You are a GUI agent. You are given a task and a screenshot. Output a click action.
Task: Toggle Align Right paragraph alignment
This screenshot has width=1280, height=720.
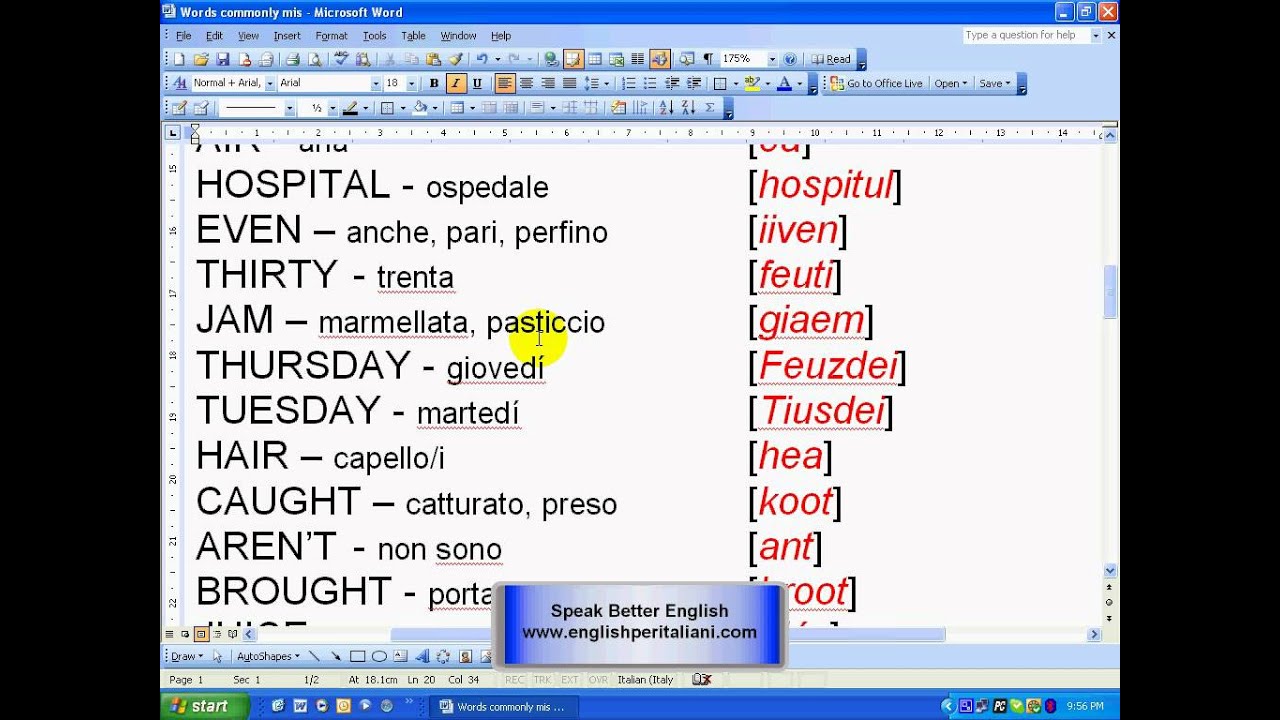(548, 83)
